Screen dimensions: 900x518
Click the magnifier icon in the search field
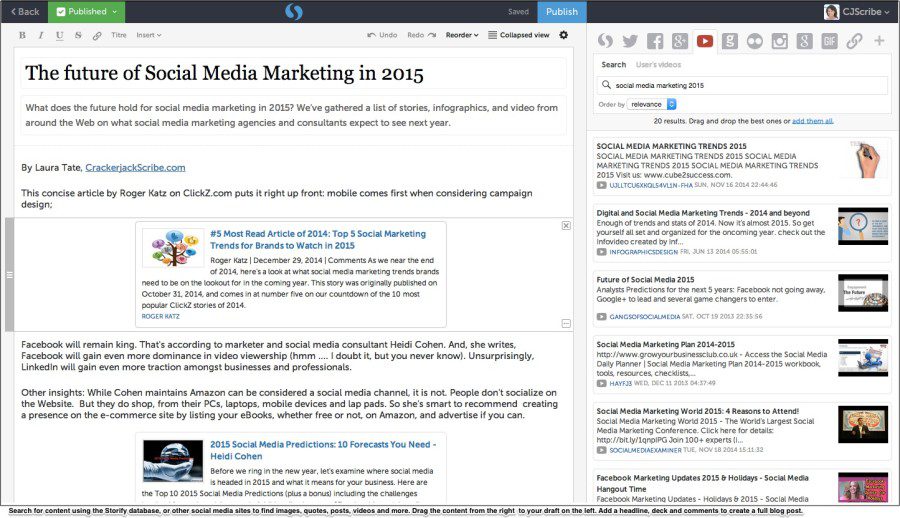(x=606, y=85)
